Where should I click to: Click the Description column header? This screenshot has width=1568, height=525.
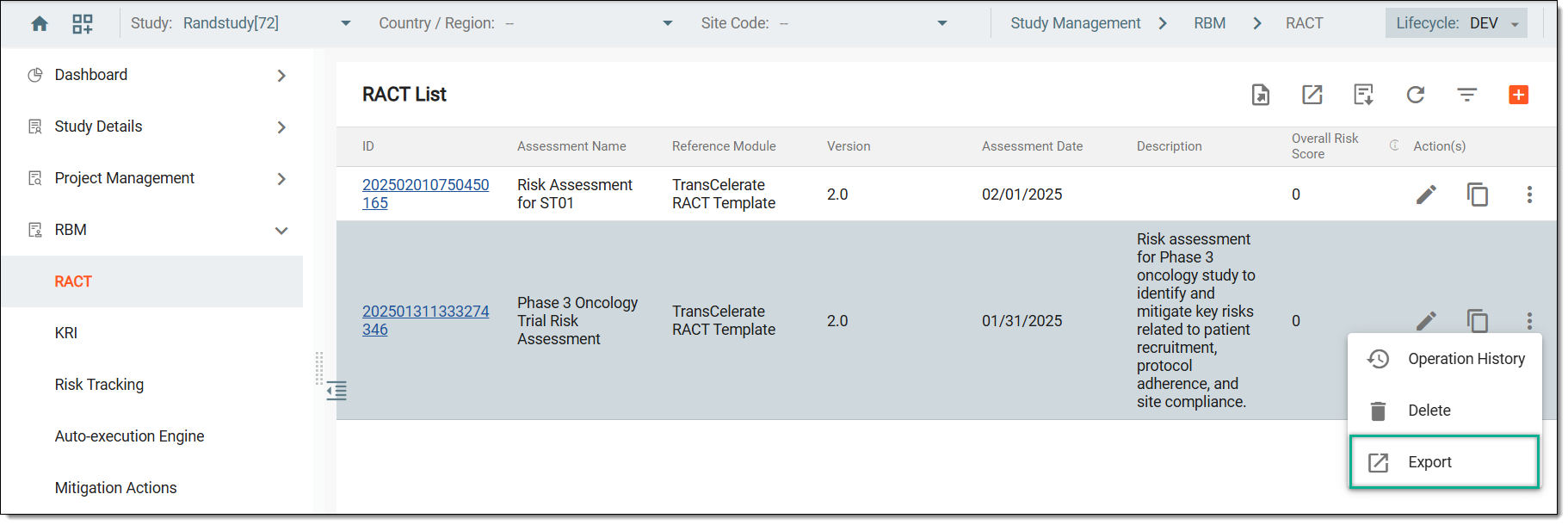[x=1169, y=146]
